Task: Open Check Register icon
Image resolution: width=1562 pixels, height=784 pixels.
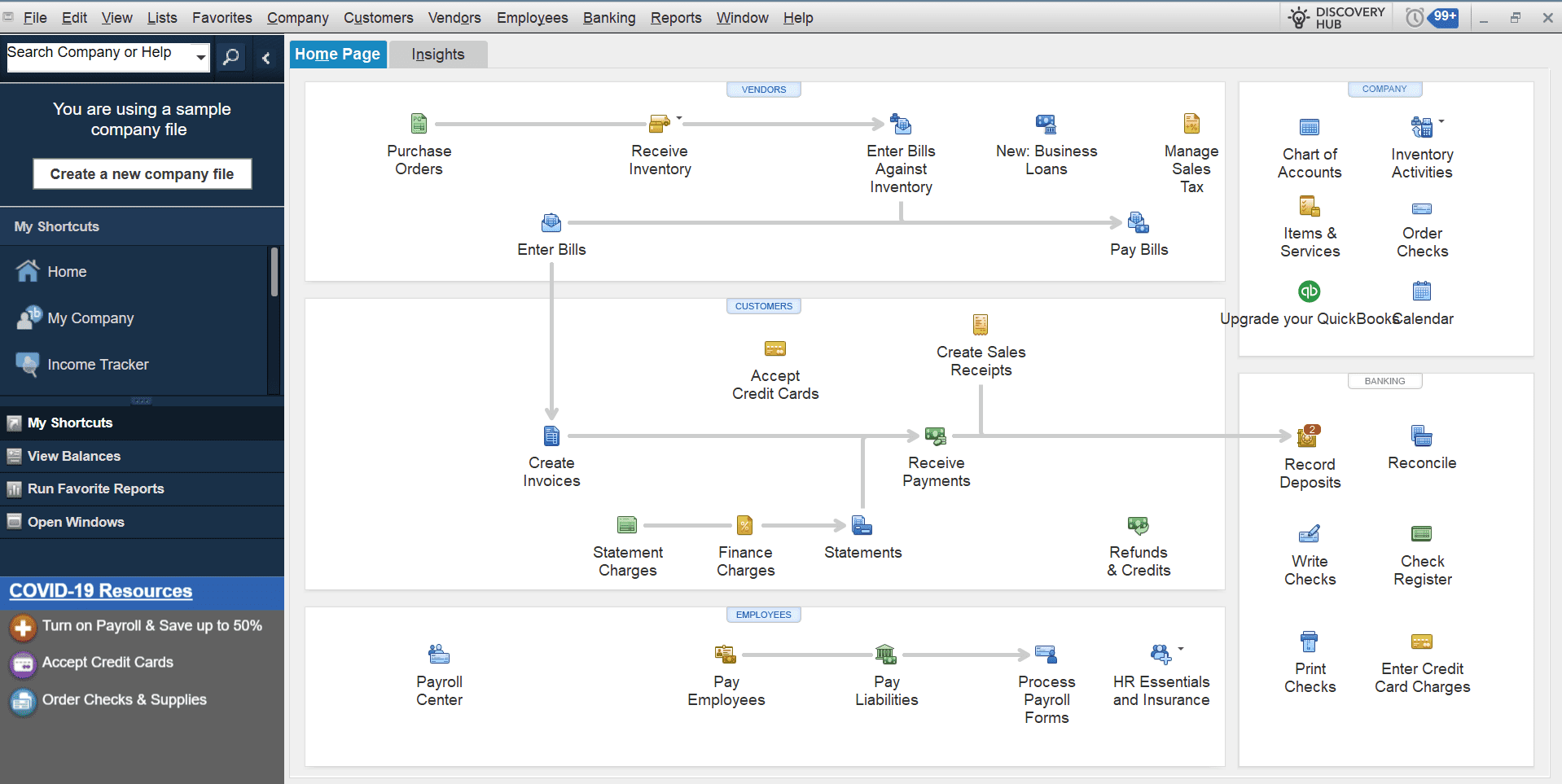Action: click(x=1422, y=534)
